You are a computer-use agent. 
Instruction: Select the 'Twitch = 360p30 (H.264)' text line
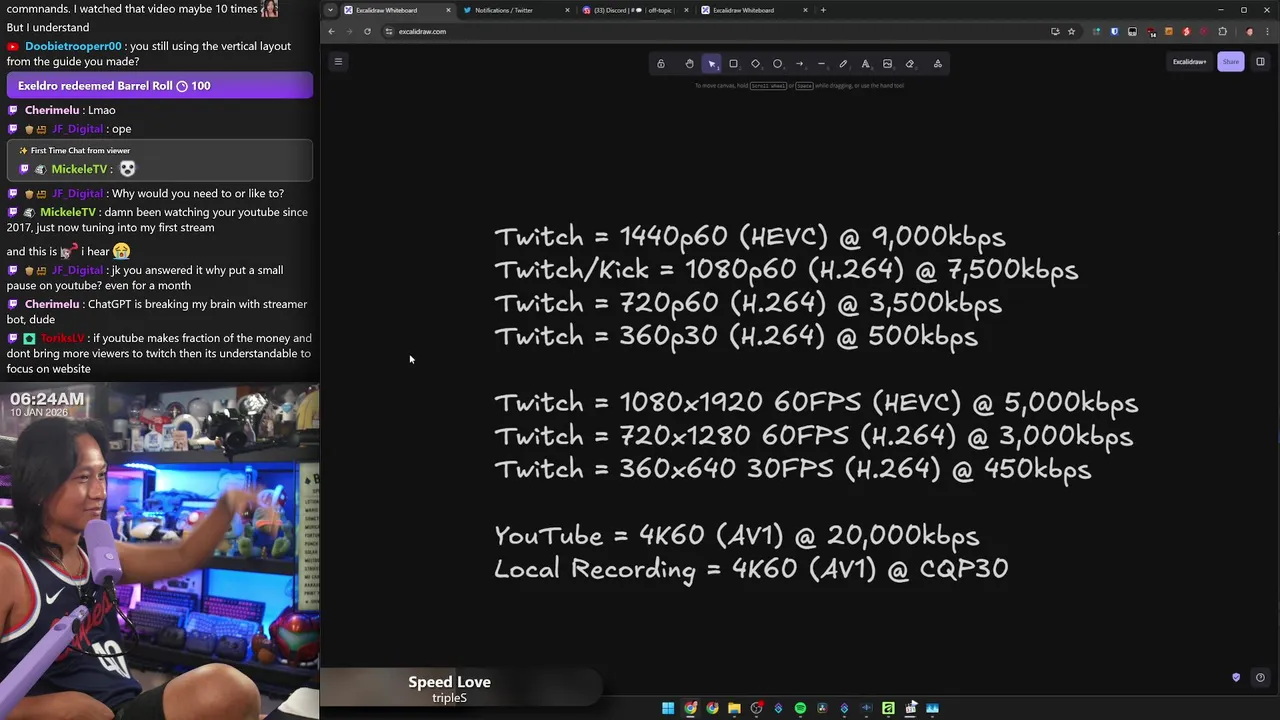click(x=736, y=336)
